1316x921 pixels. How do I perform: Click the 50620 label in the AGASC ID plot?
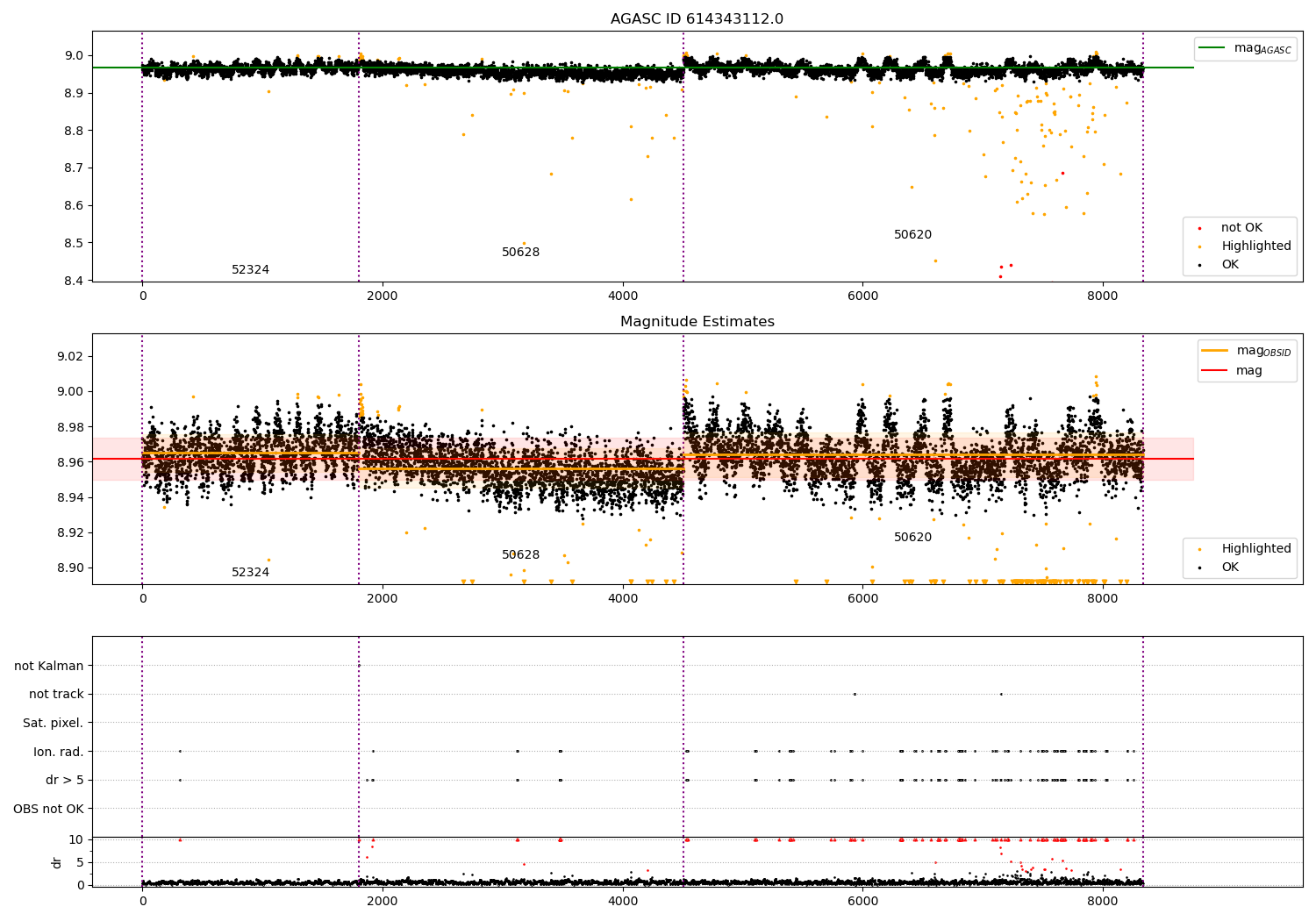912,235
